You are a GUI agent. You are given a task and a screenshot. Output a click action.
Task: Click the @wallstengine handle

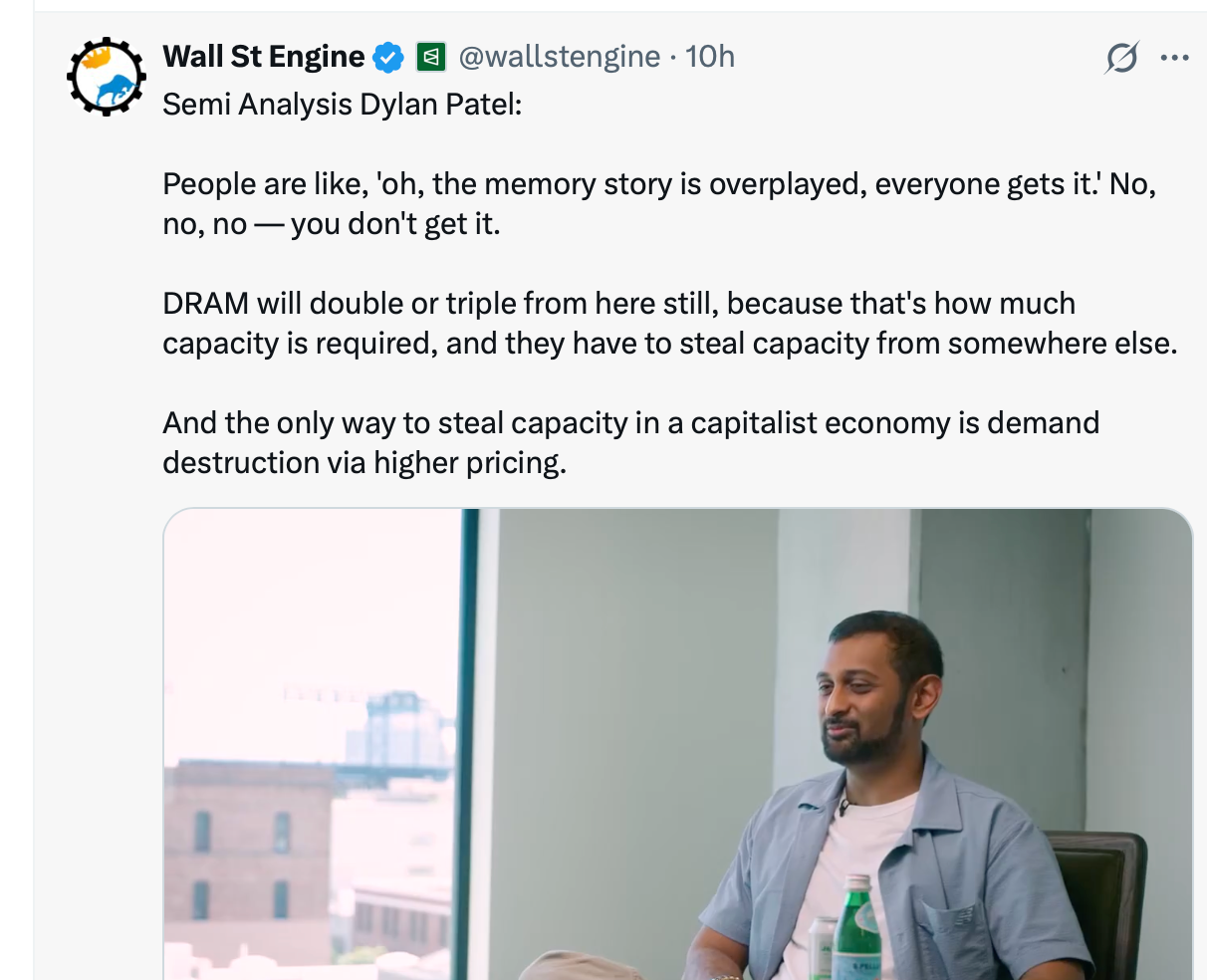coord(560,57)
